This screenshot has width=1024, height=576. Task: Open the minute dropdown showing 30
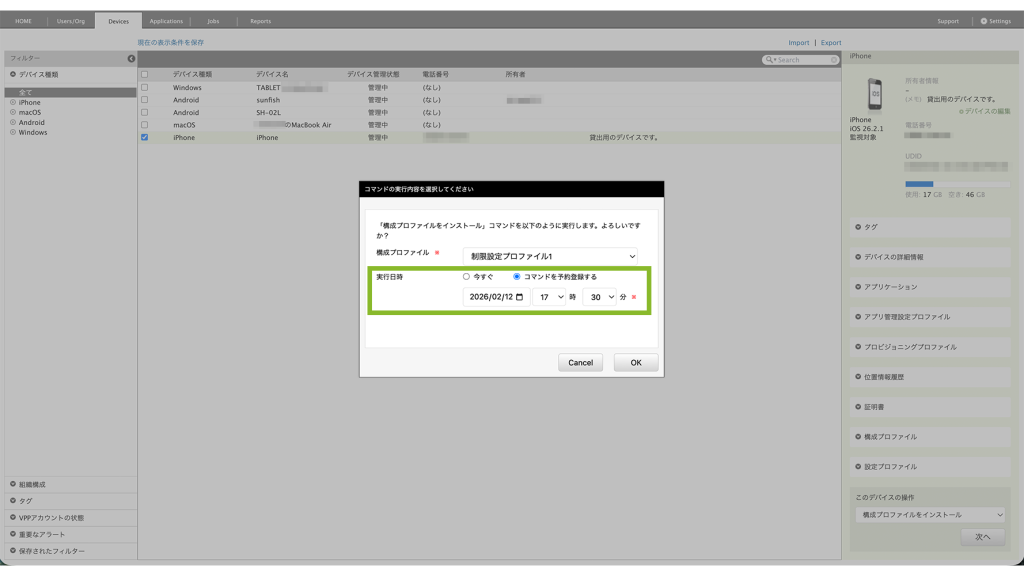pos(598,297)
